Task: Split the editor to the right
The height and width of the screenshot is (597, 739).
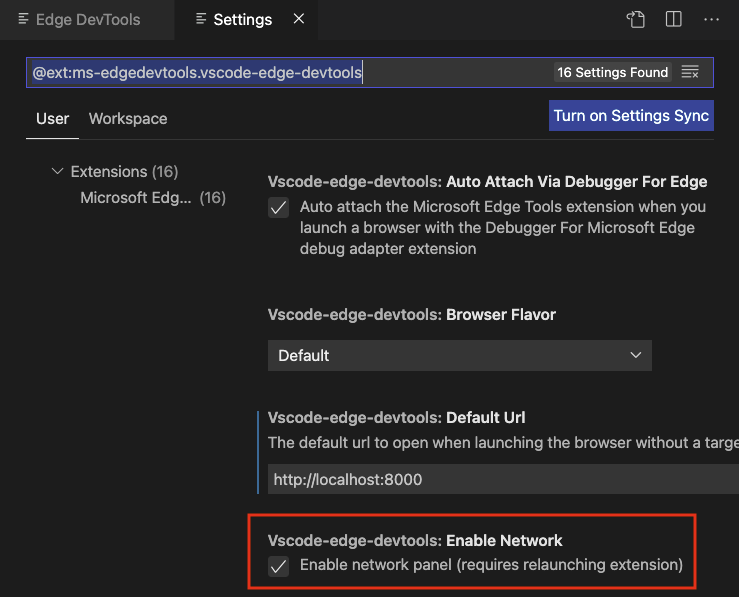Action: 673,19
